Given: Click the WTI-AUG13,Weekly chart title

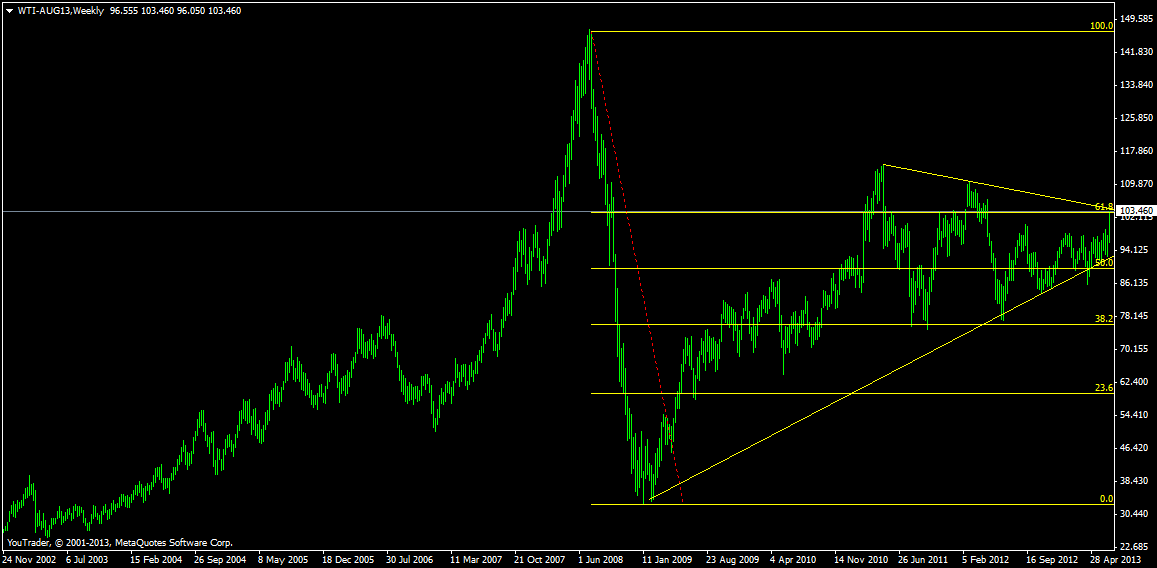Looking at the screenshot, I should [61, 10].
